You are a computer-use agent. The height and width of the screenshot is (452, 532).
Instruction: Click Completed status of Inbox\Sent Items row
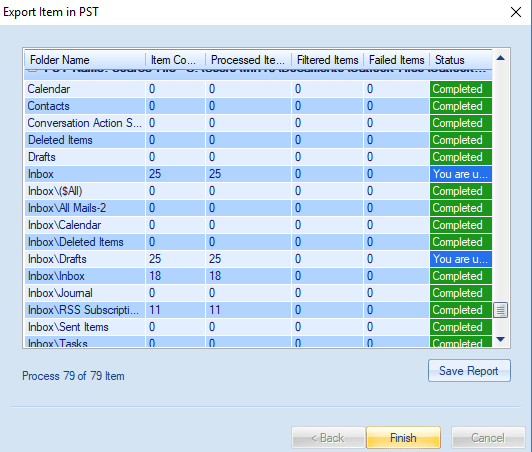click(x=461, y=327)
